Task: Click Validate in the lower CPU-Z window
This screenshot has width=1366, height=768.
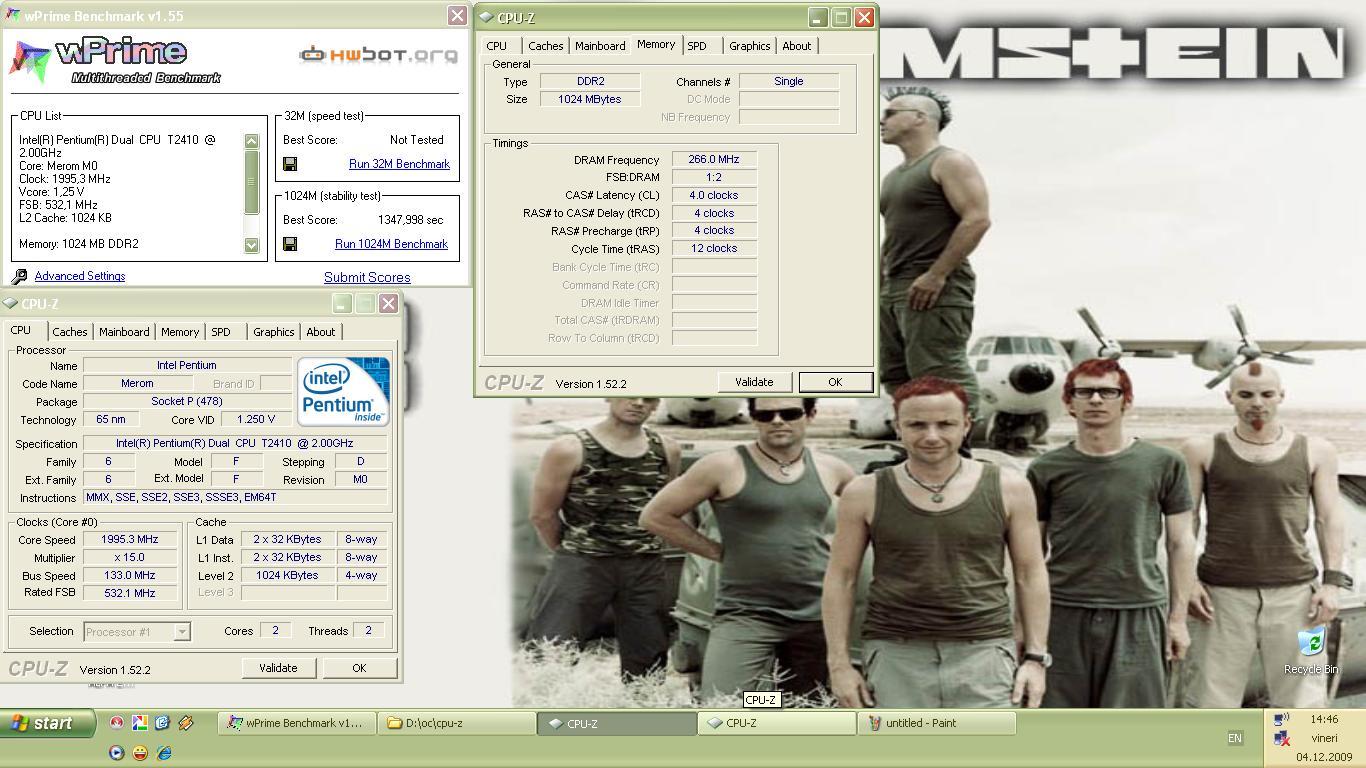Action: tap(278, 668)
